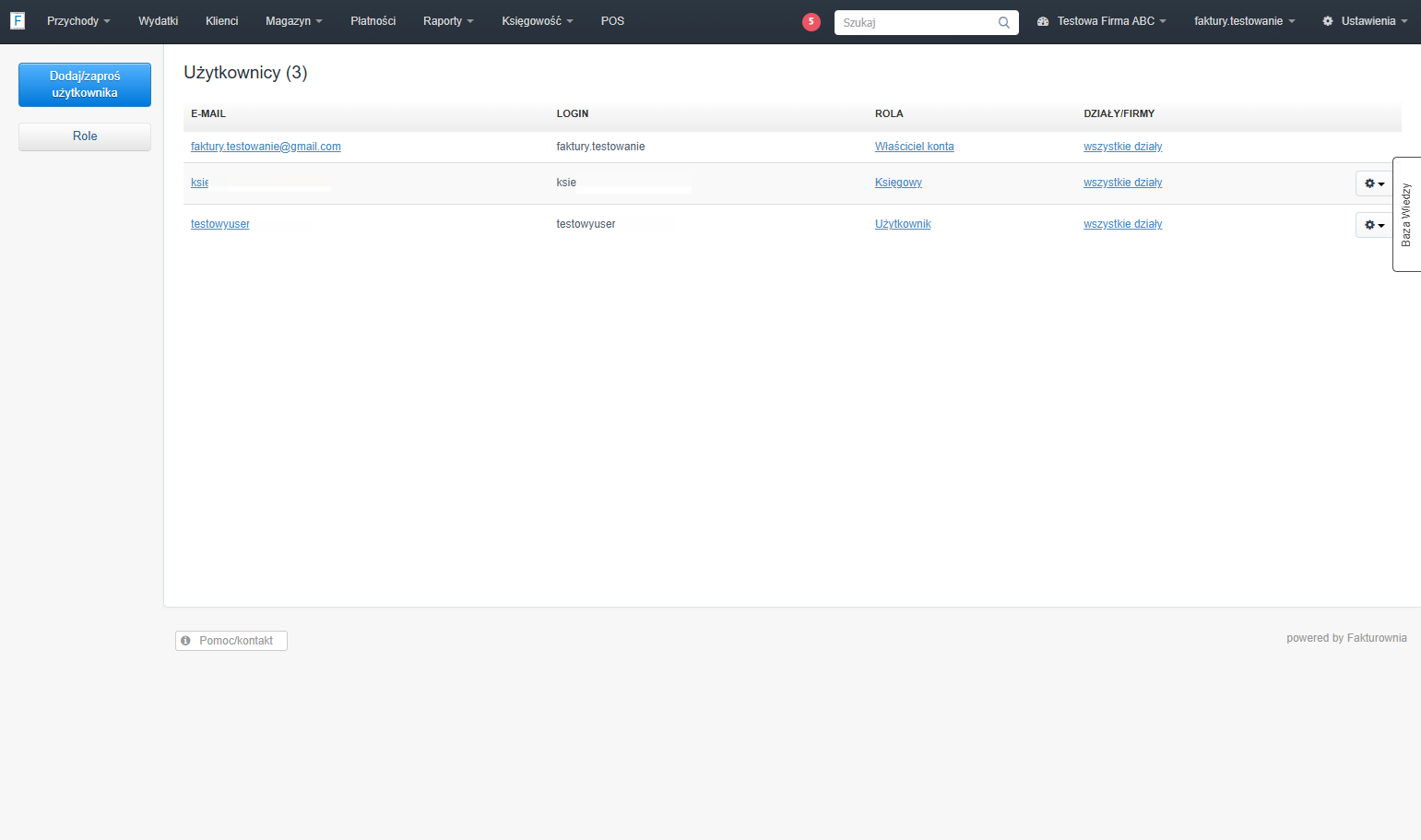
Task: Open the Płatności page
Action: tap(373, 21)
